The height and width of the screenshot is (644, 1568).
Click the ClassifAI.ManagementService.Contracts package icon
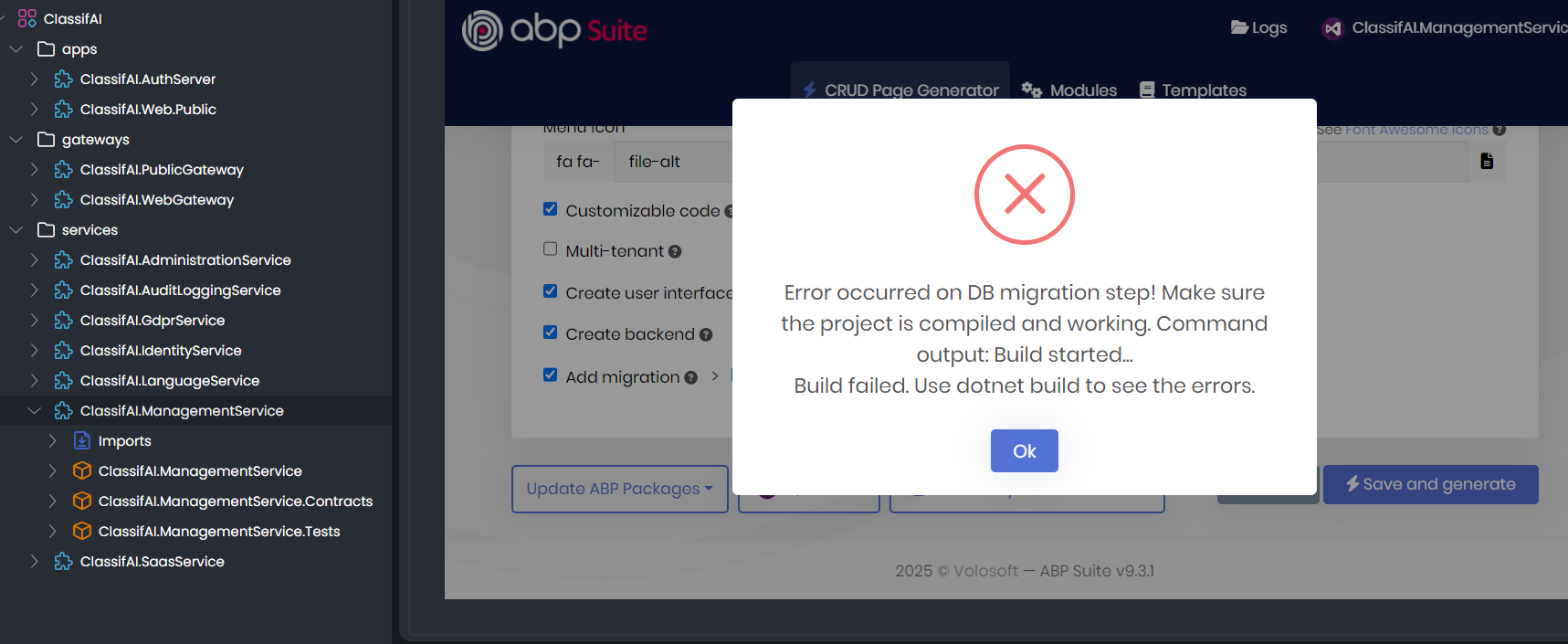coord(82,501)
